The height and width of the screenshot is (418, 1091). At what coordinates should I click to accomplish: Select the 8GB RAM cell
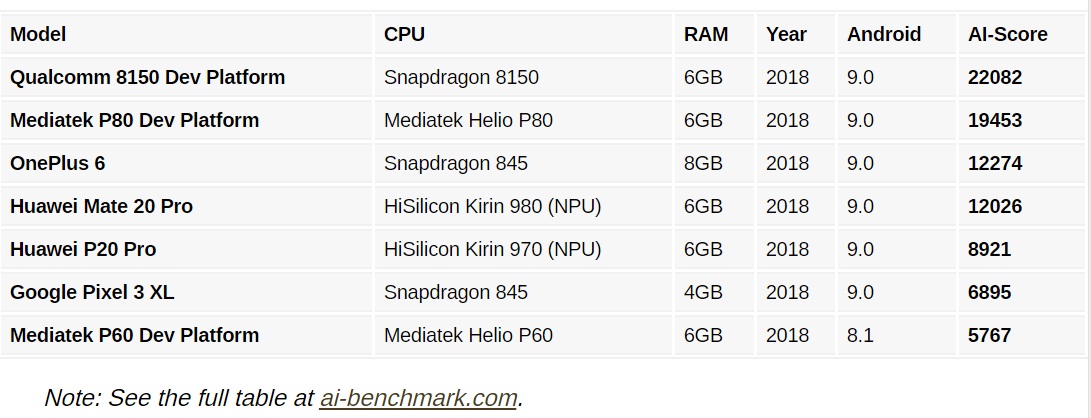click(x=703, y=163)
